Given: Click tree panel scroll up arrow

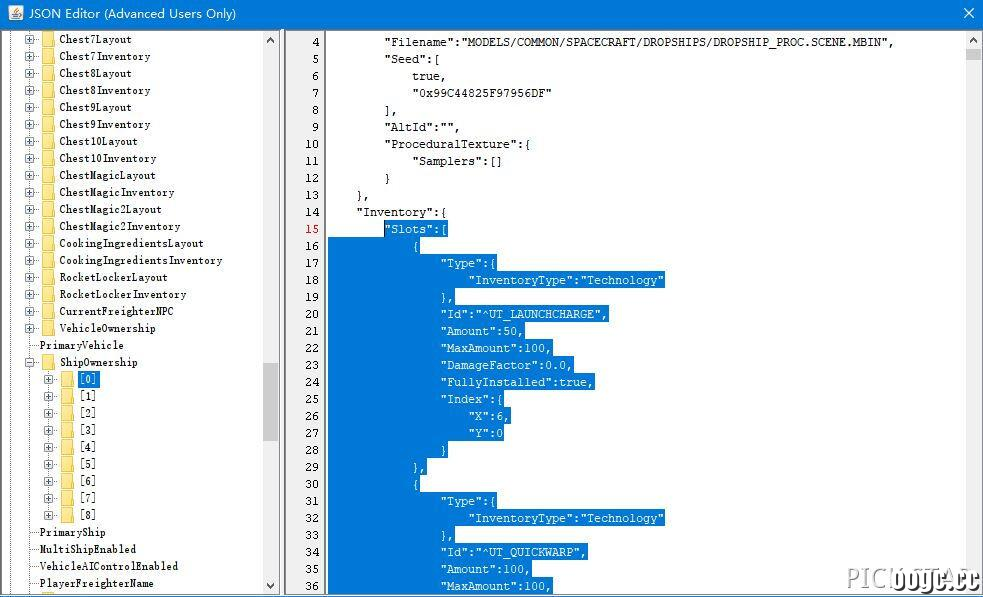Looking at the screenshot, I should 270,40.
